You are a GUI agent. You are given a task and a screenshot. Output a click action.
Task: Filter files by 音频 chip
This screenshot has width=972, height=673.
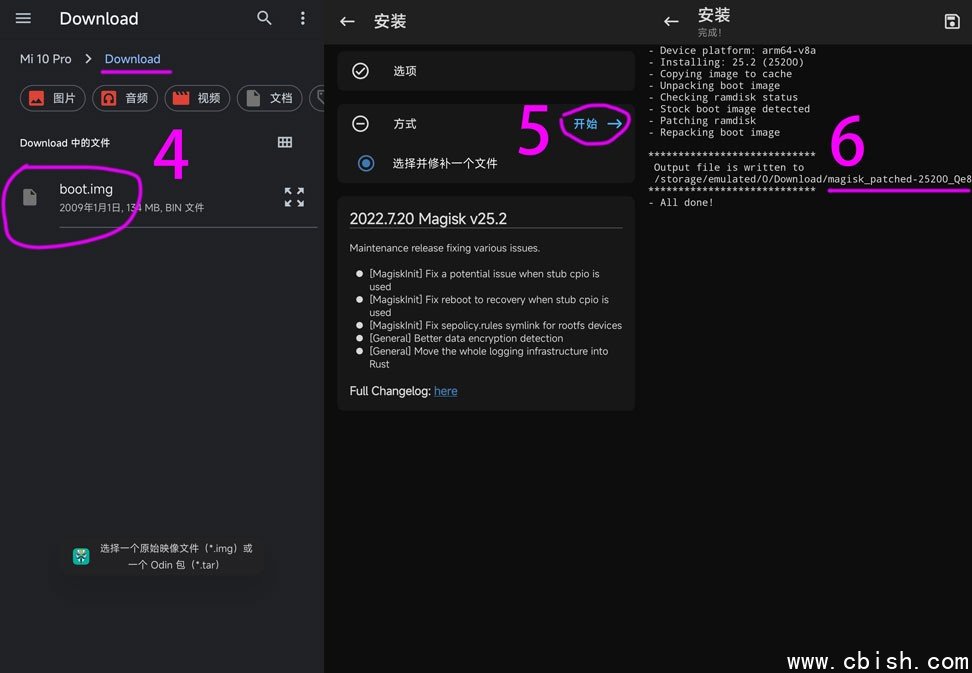(125, 98)
